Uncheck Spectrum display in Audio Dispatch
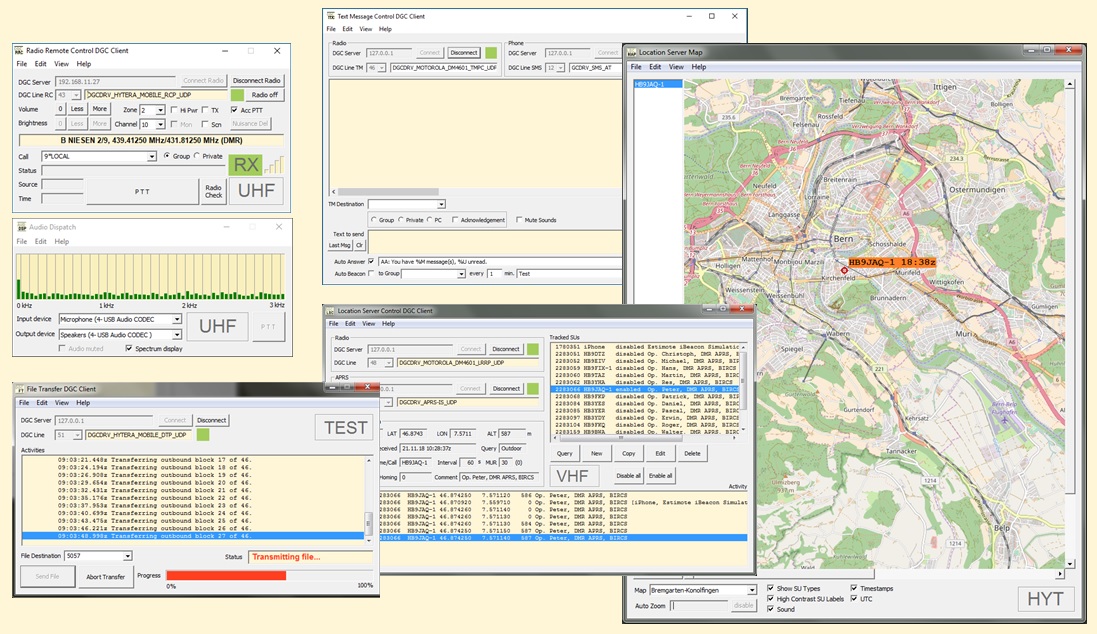Screen dimensions: 1097x634 [x=128, y=348]
